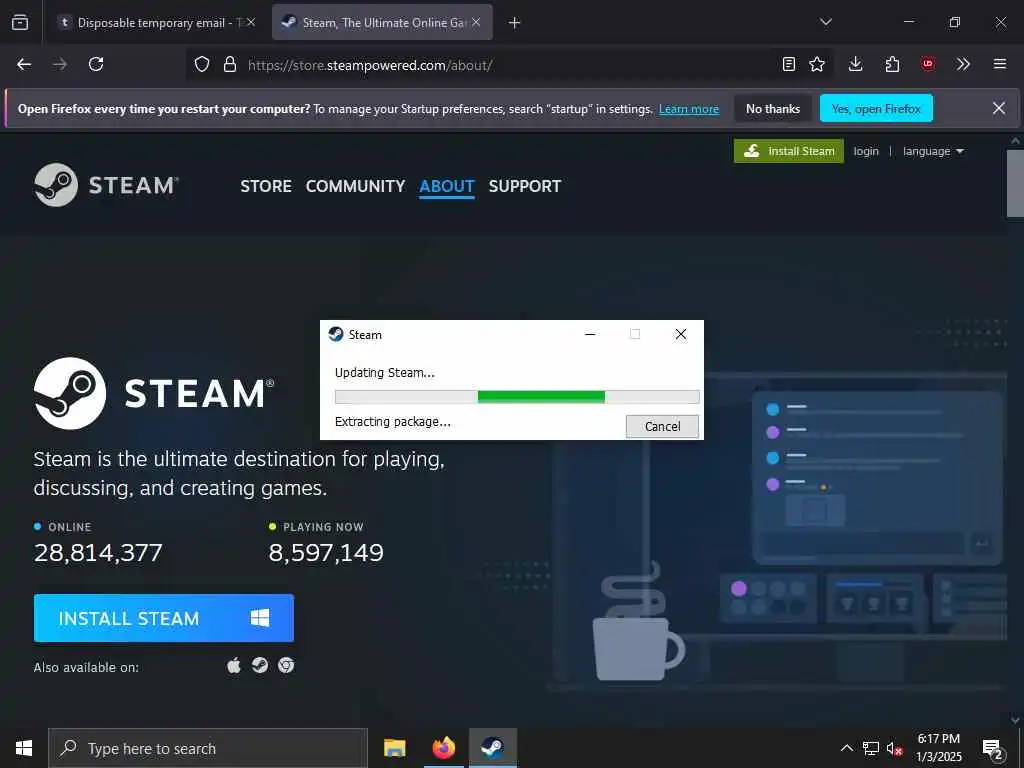The height and width of the screenshot is (768, 1024).
Task: Open the network status tray icon
Action: [871, 748]
